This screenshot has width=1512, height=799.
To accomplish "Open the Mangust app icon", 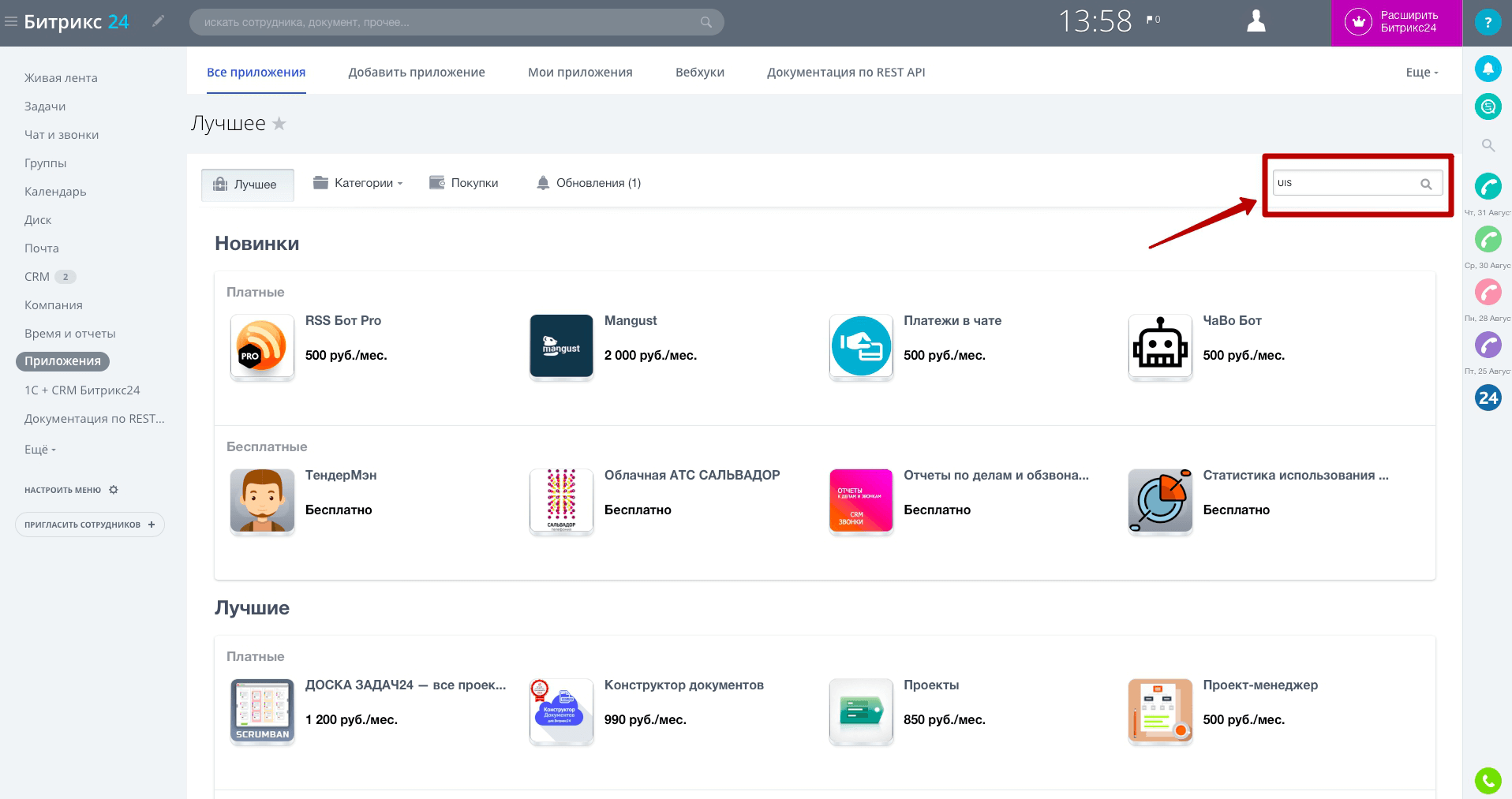I will pos(561,346).
